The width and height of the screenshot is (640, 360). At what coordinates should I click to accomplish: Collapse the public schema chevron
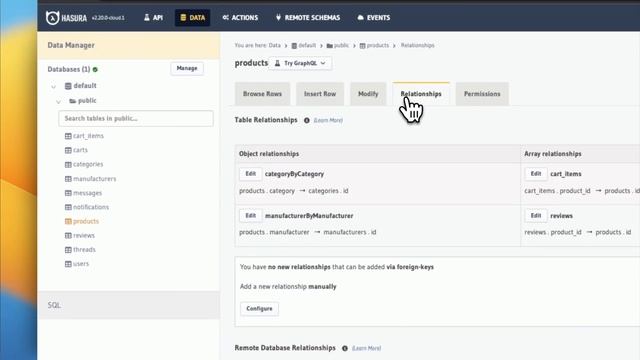click(58, 101)
